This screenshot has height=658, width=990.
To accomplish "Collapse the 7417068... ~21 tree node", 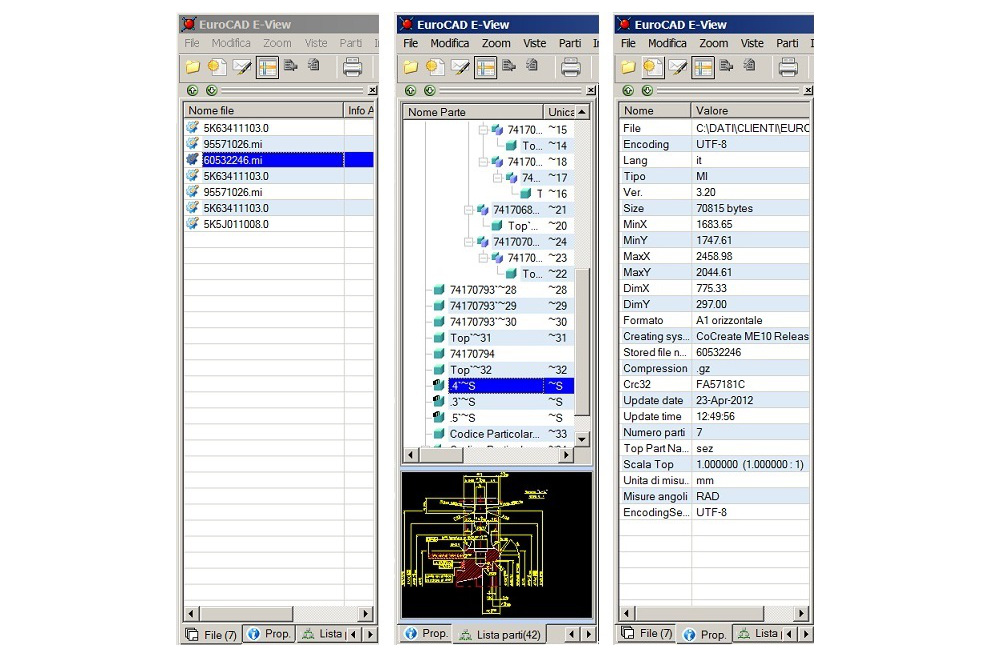I will (x=468, y=210).
